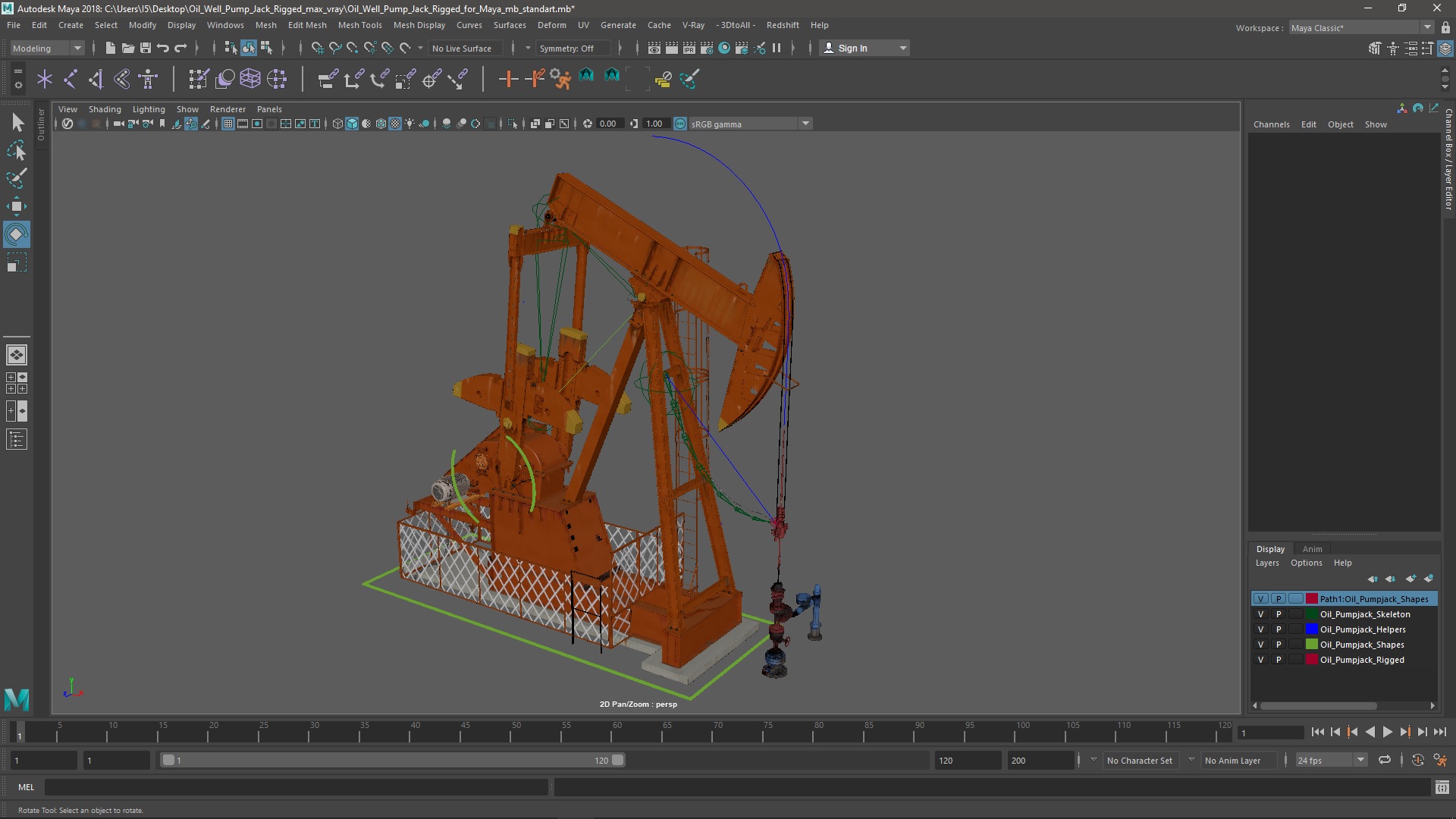Save the scene with disk icon
This screenshot has height=819, width=1456.
tap(145, 48)
